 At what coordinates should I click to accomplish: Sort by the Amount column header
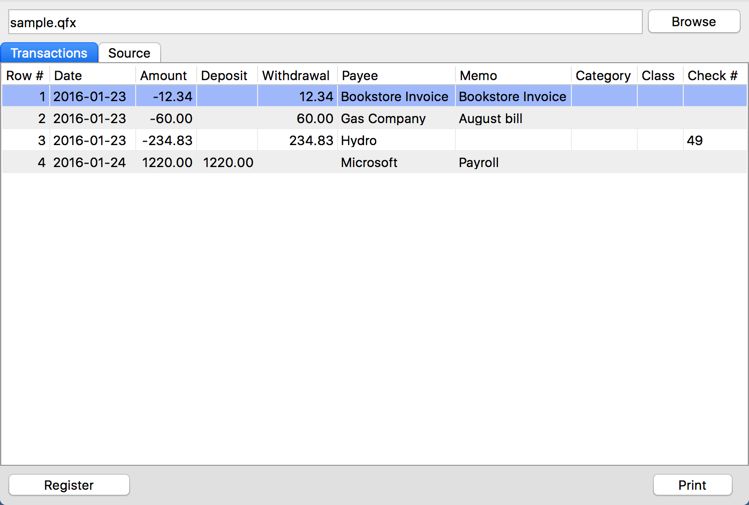pos(166,75)
